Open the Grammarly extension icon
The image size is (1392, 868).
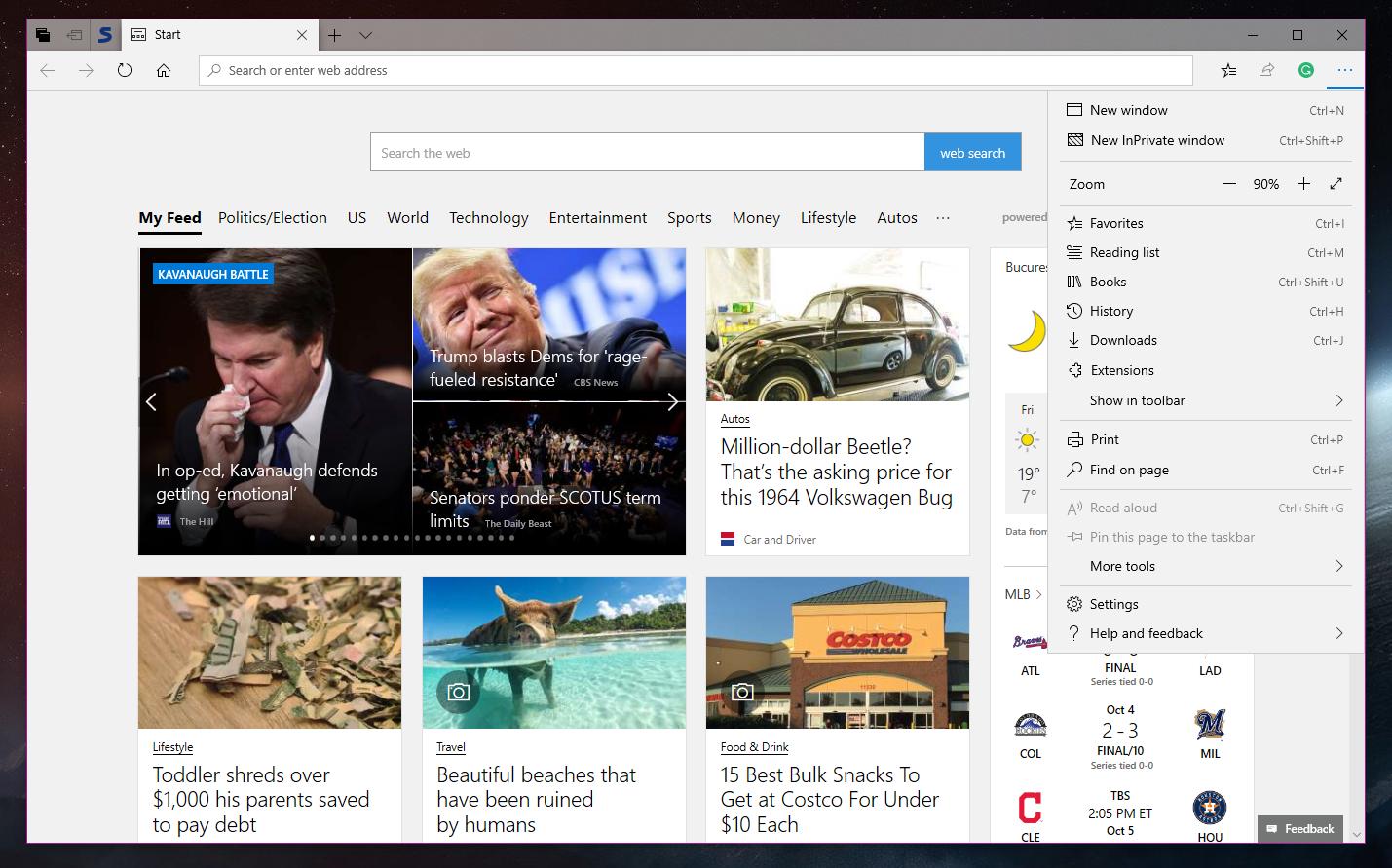[1306, 70]
